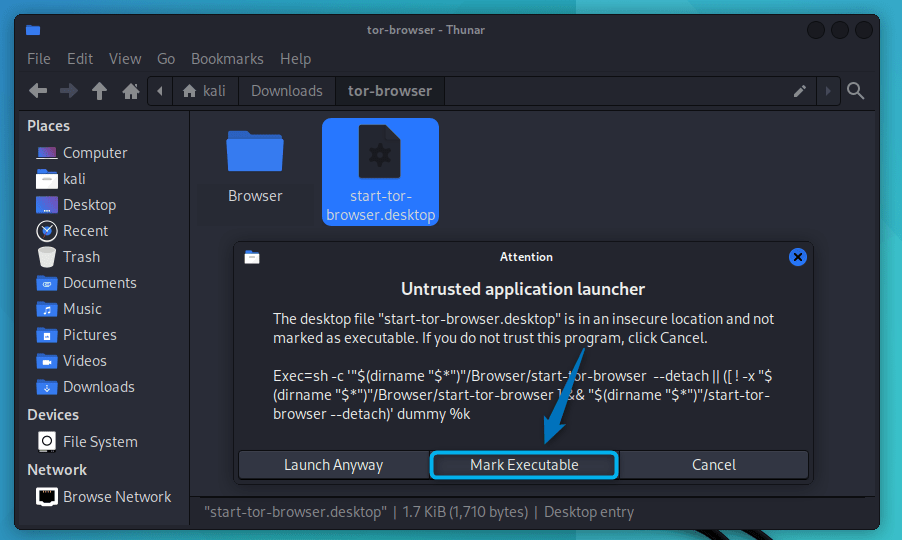Open the Edit menu
Screen dimensions: 902x540
80,59
